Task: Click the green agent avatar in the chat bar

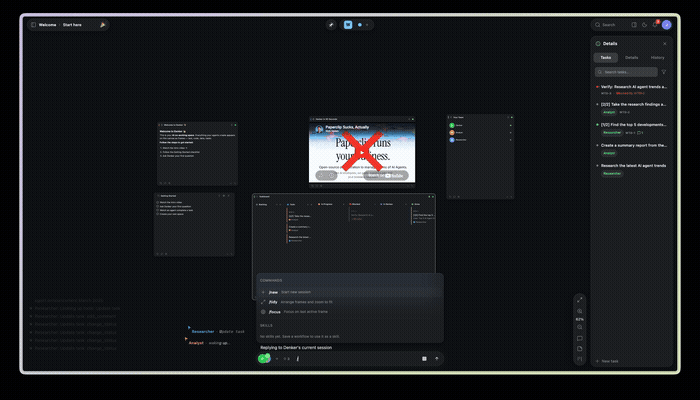Action: tap(264, 358)
